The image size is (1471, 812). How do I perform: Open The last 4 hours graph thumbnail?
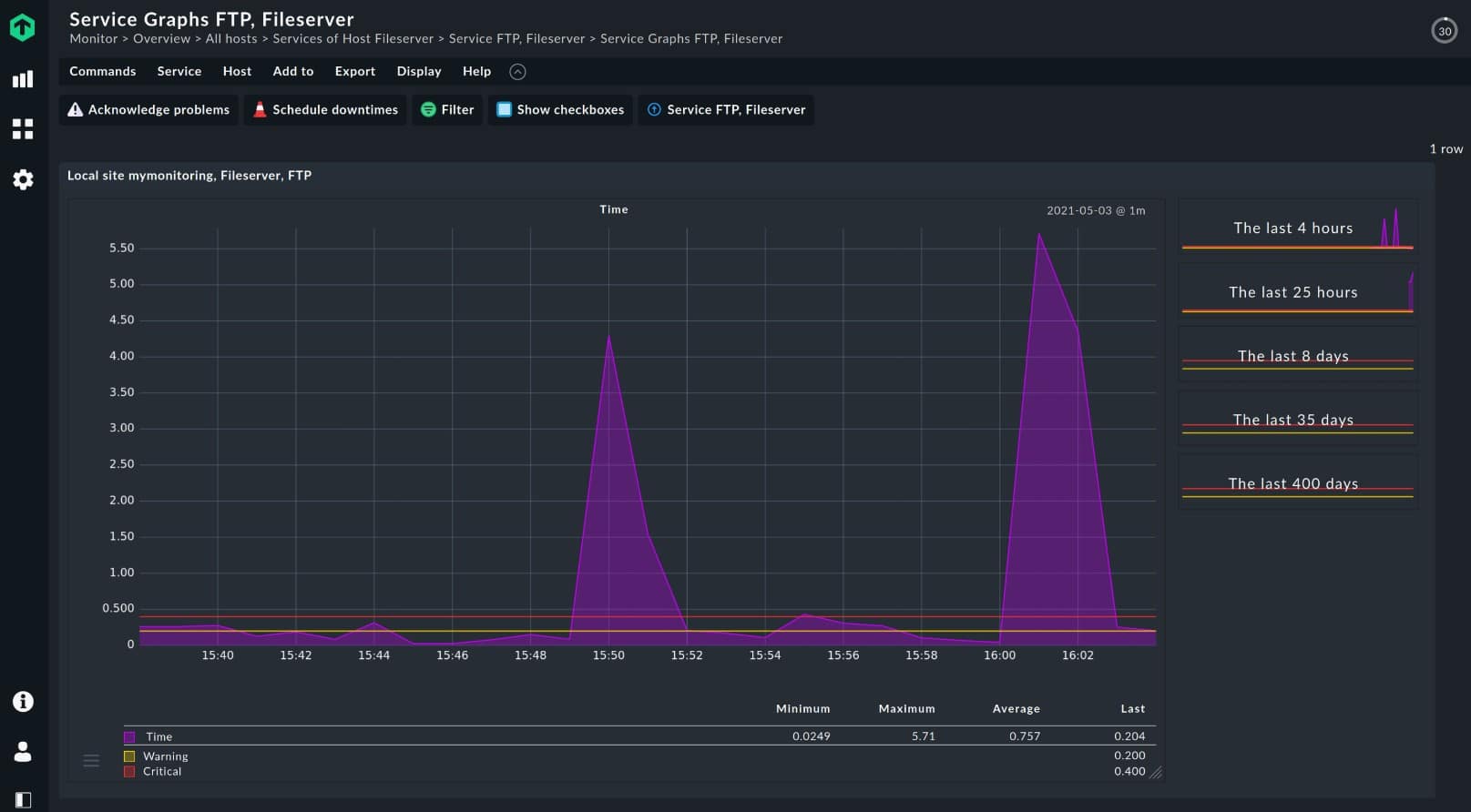(x=1298, y=228)
